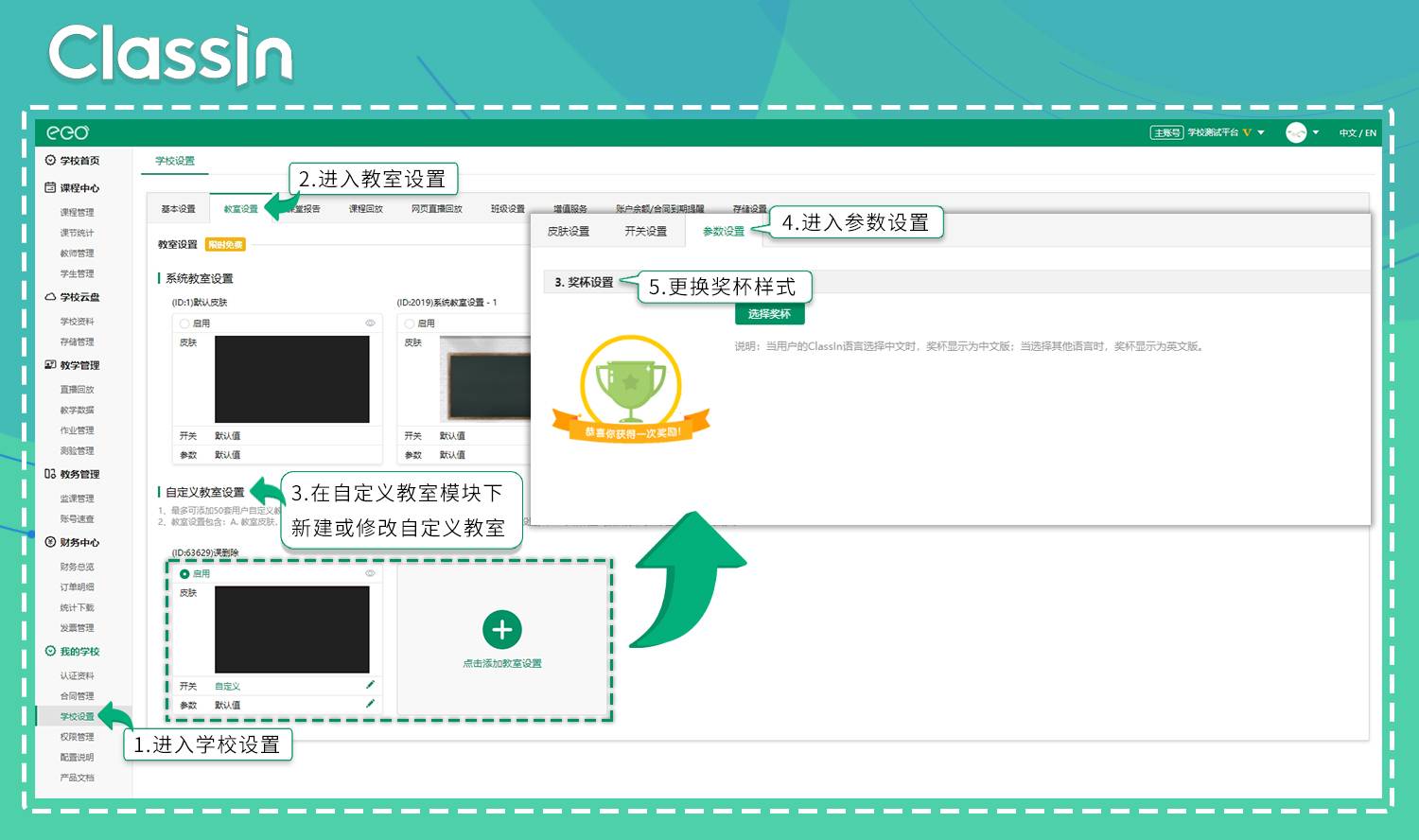Click the custom classroom 63629 skin thumbnail

point(292,630)
